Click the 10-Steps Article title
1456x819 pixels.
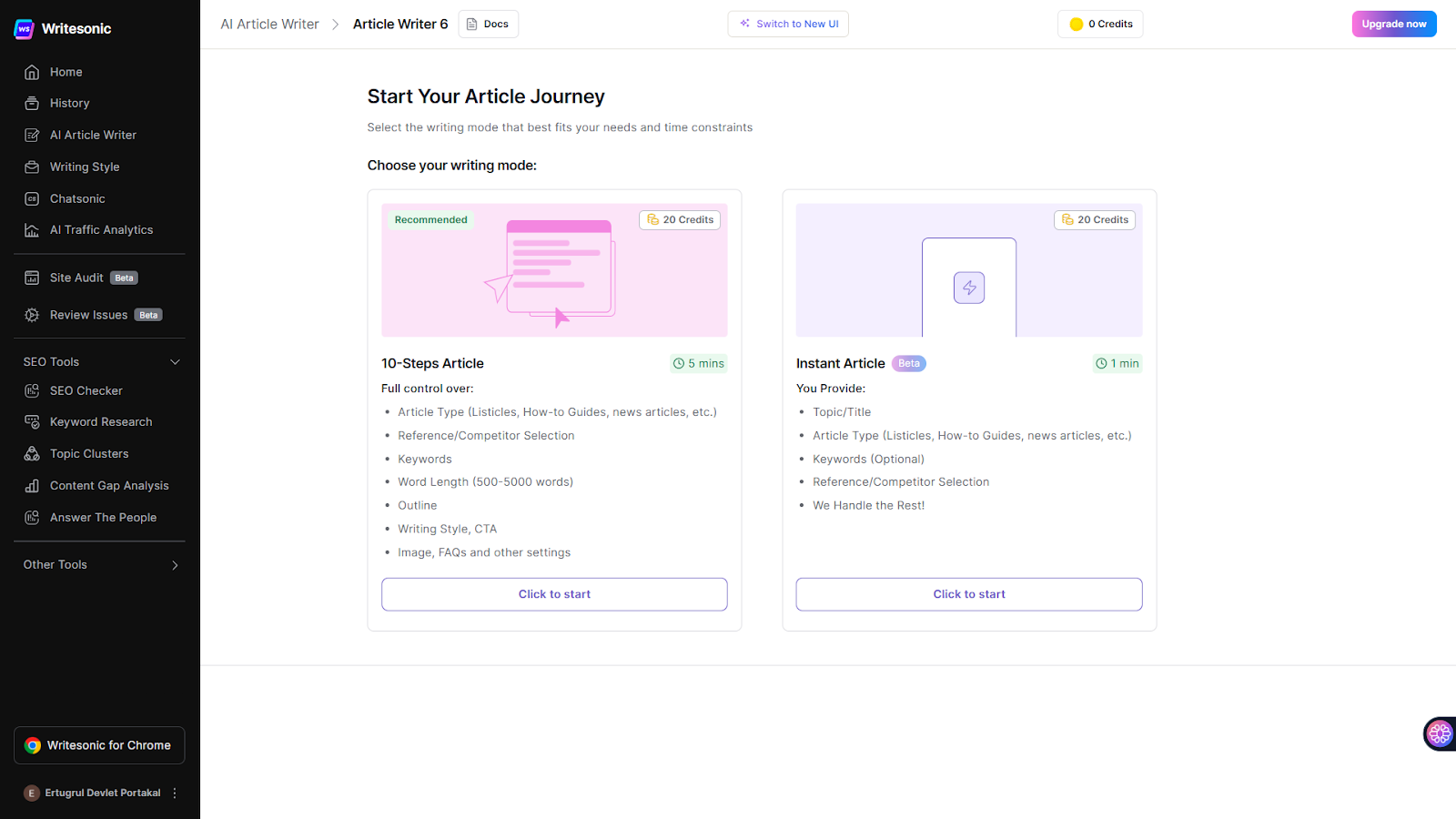coord(432,364)
